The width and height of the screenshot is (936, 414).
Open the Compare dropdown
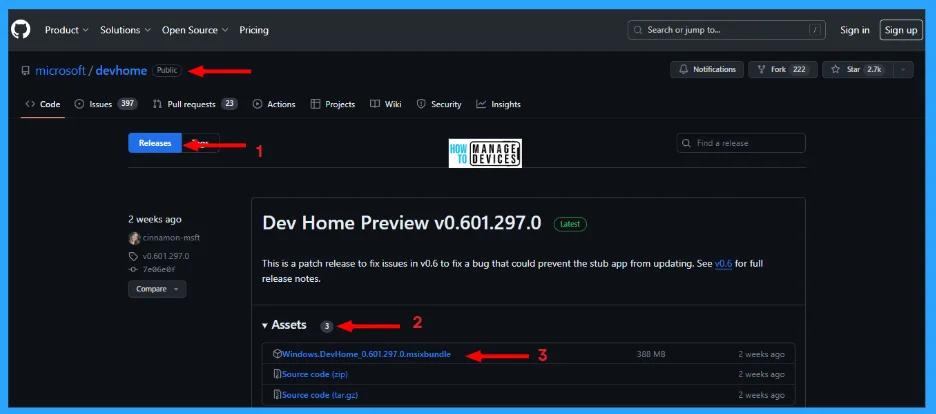click(x=157, y=289)
